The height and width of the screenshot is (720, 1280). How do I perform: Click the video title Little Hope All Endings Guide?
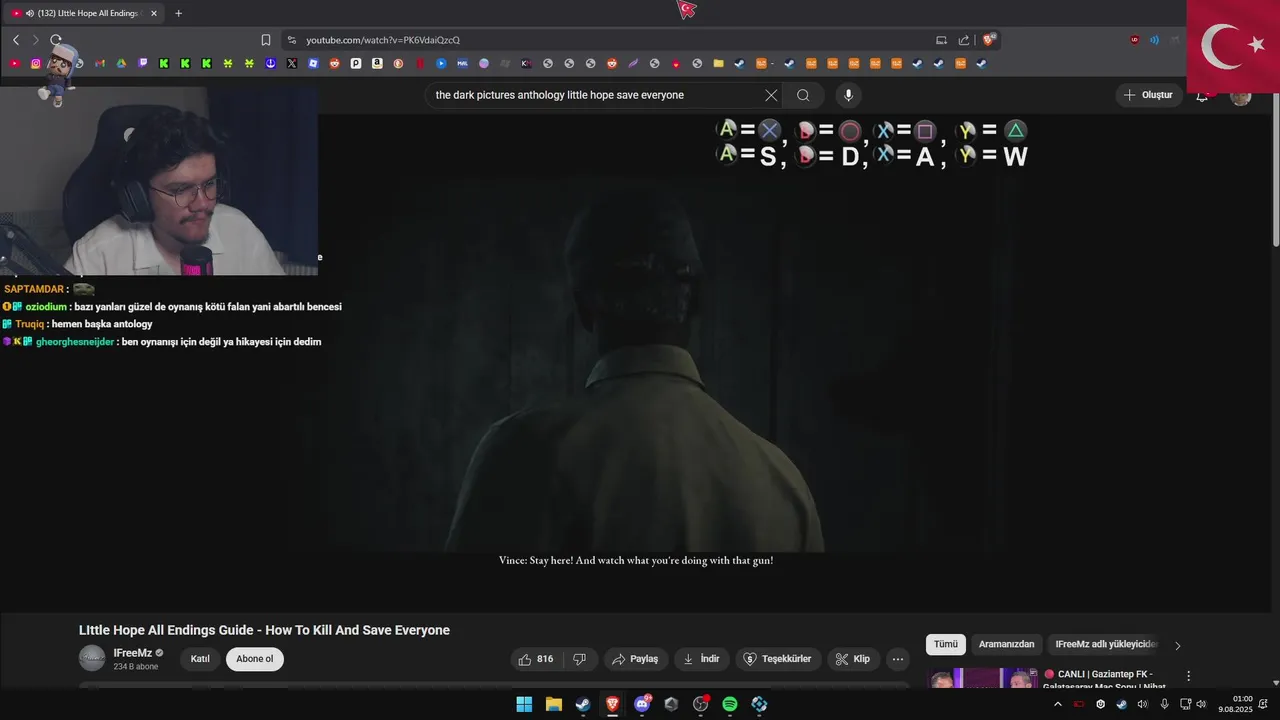point(264,630)
